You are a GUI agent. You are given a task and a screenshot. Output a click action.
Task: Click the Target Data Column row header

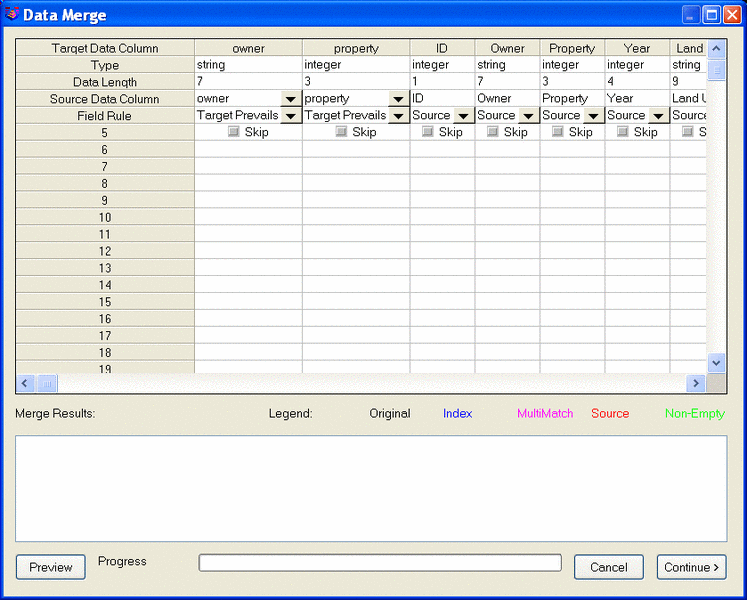click(105, 48)
